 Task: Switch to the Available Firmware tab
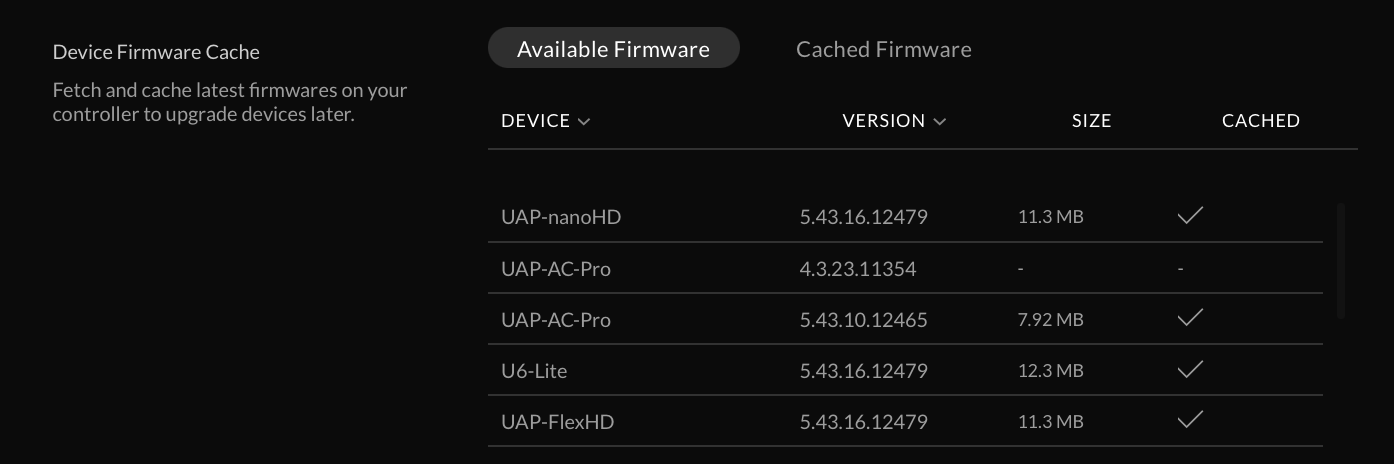coord(613,49)
